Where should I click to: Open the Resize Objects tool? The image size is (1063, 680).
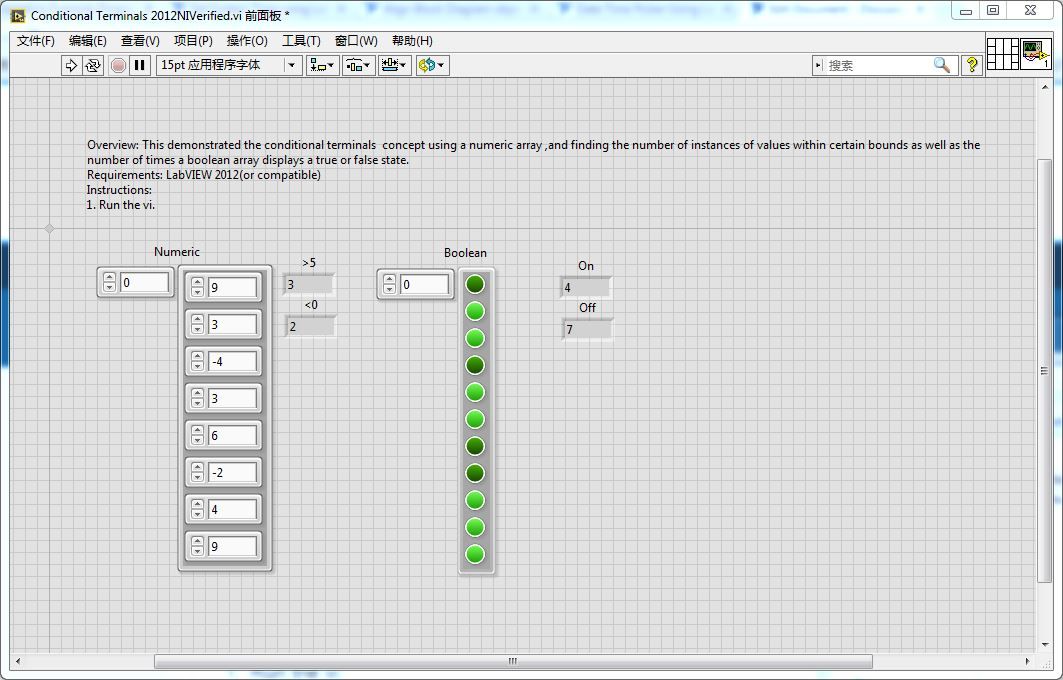pos(395,65)
